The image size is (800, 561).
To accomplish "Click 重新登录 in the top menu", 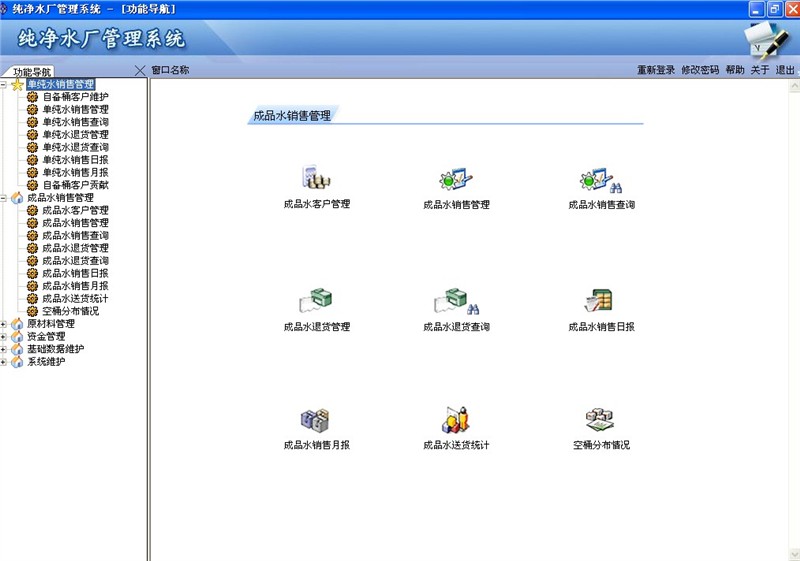I will [656, 70].
